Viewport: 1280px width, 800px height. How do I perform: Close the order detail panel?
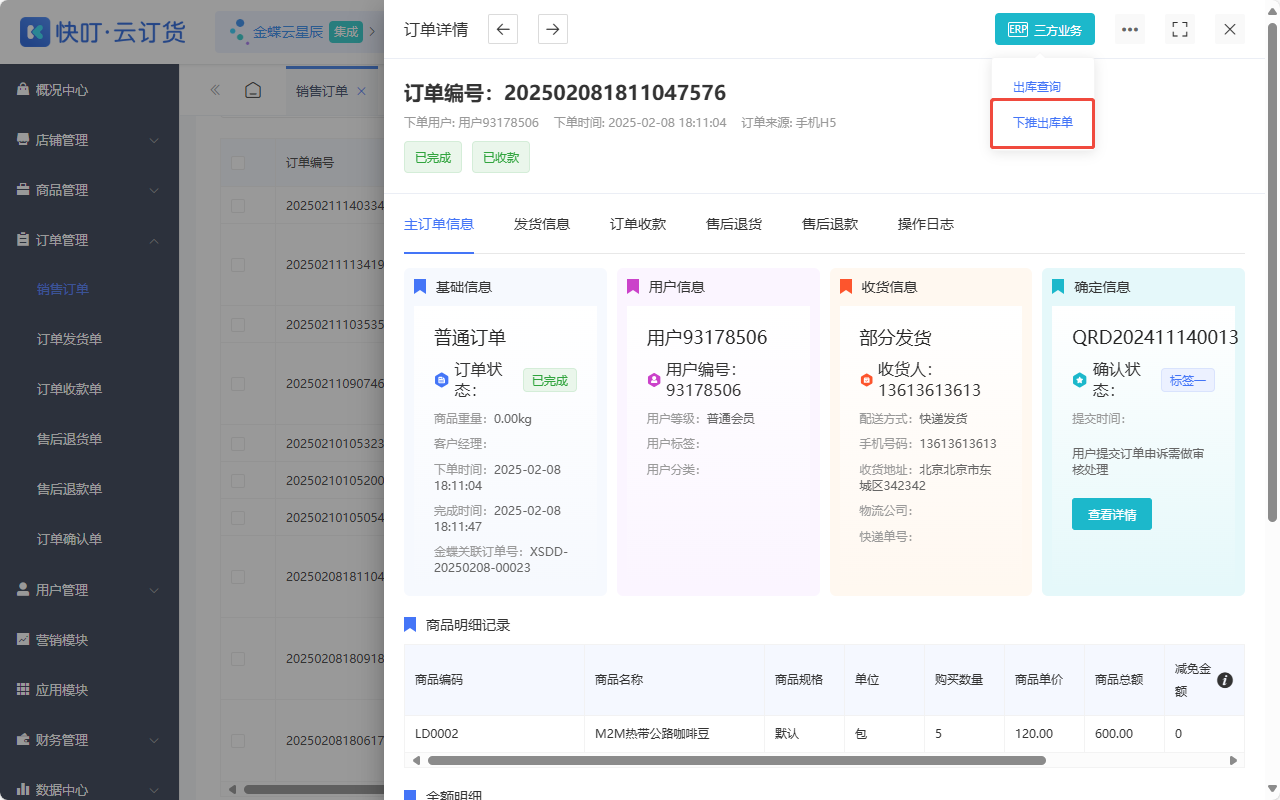[x=1230, y=29]
